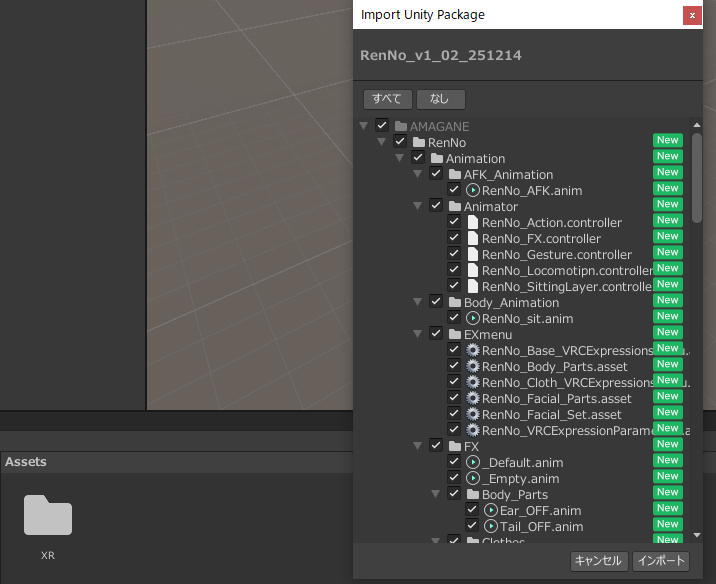The height and width of the screenshot is (584, 716).
Task: Click the インポート (Import) button
Action: pyautogui.click(x=660, y=561)
